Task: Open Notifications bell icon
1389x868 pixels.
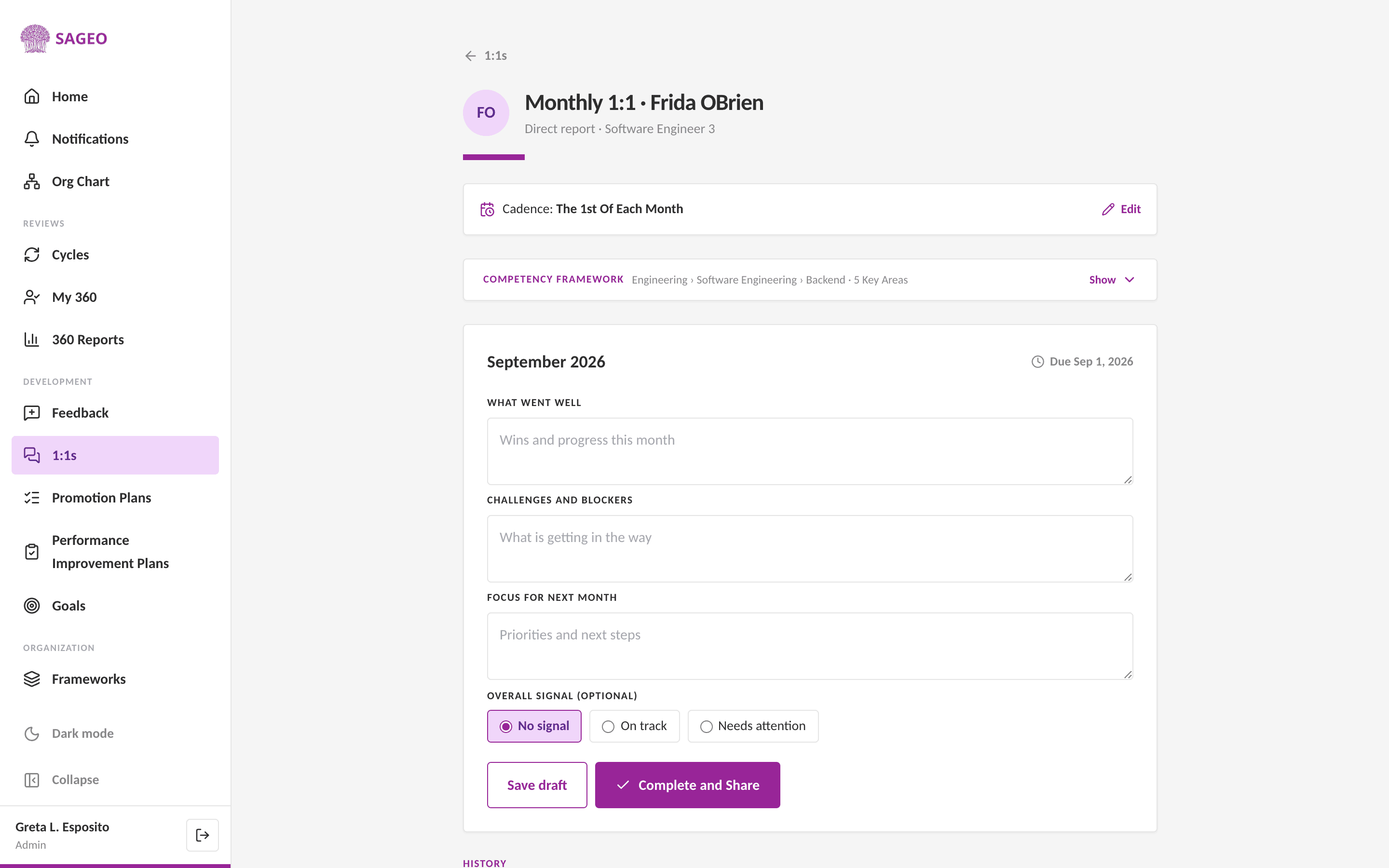Action: [x=31, y=139]
